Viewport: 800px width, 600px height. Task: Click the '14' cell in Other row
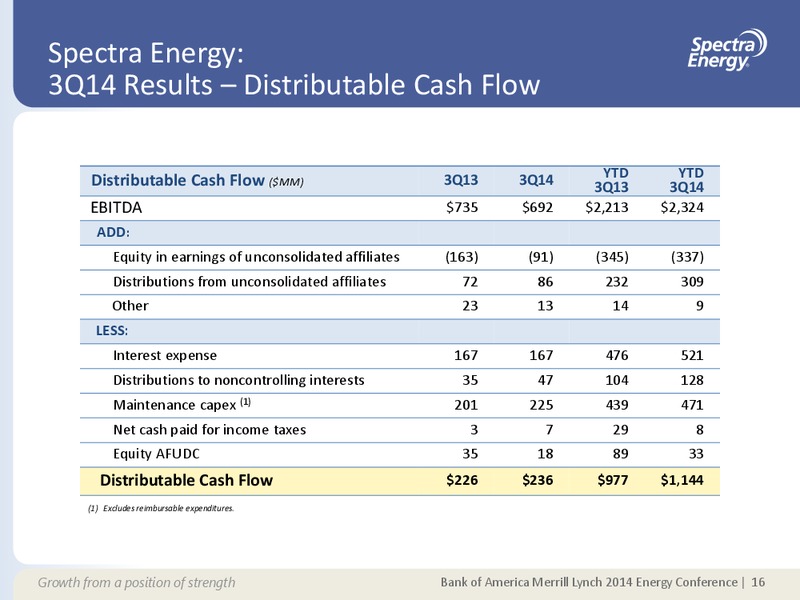[620, 306]
